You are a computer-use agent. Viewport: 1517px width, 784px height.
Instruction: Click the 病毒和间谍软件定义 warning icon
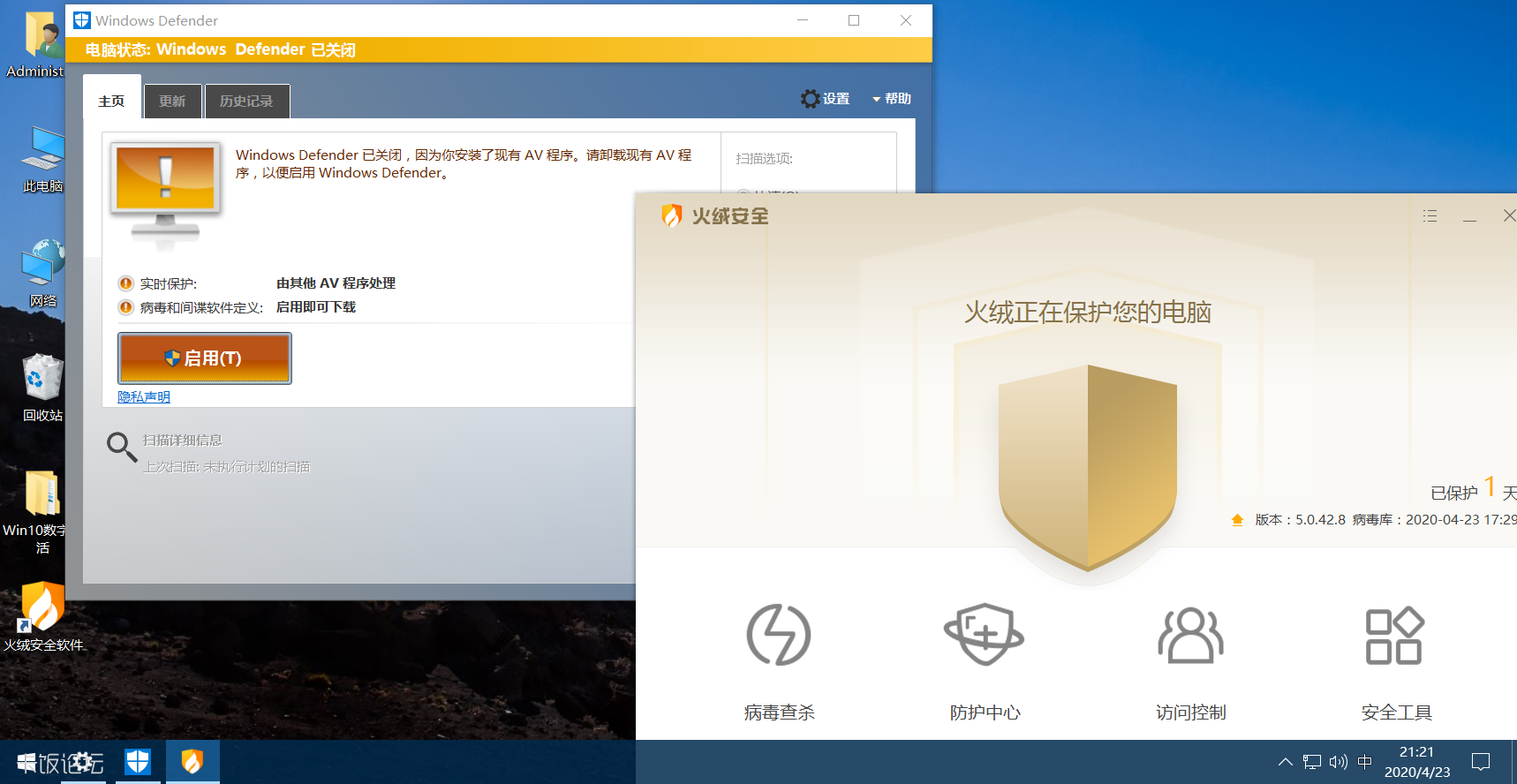(126, 307)
